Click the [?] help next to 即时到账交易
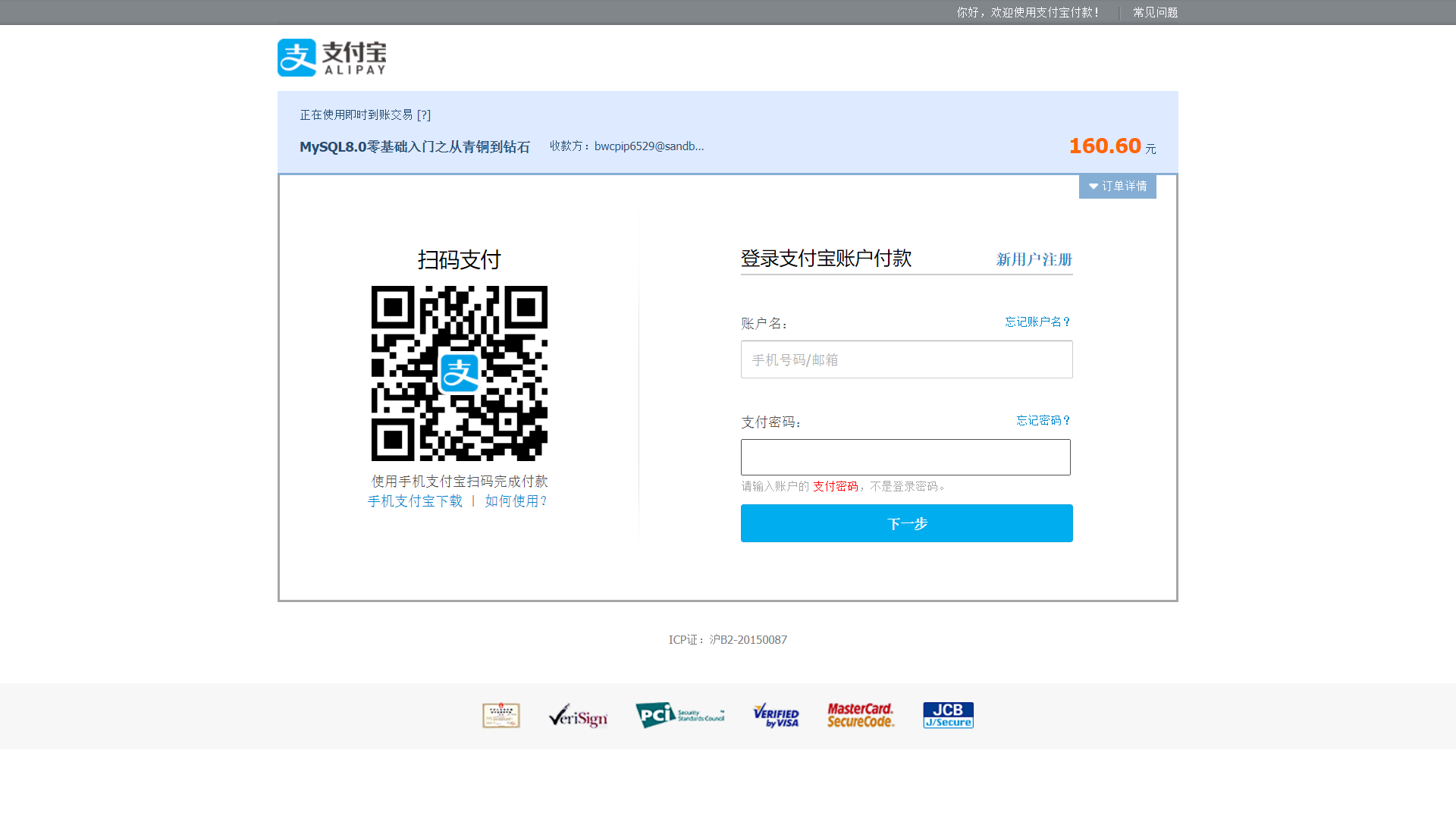Image resolution: width=1456 pixels, height=819 pixels. pyautogui.click(x=424, y=115)
